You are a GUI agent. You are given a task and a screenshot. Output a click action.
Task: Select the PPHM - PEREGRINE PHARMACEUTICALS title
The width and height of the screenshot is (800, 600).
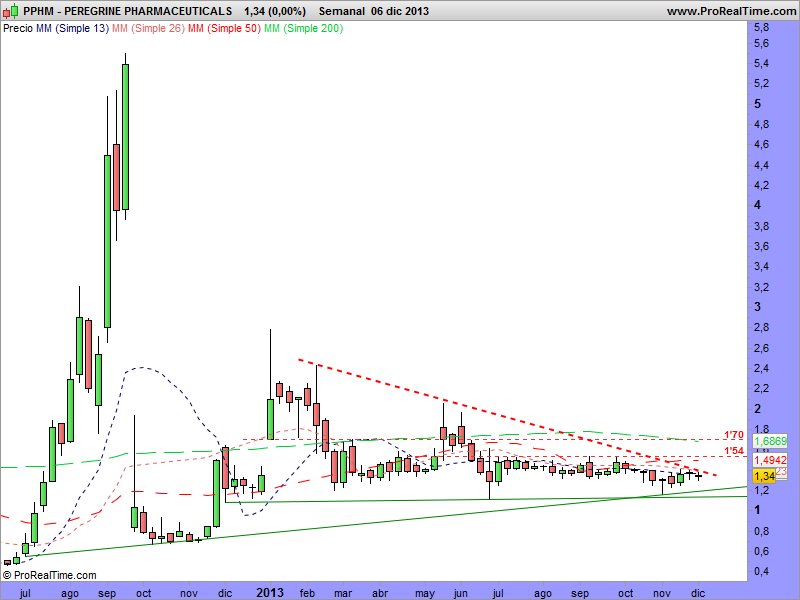[x=128, y=11]
